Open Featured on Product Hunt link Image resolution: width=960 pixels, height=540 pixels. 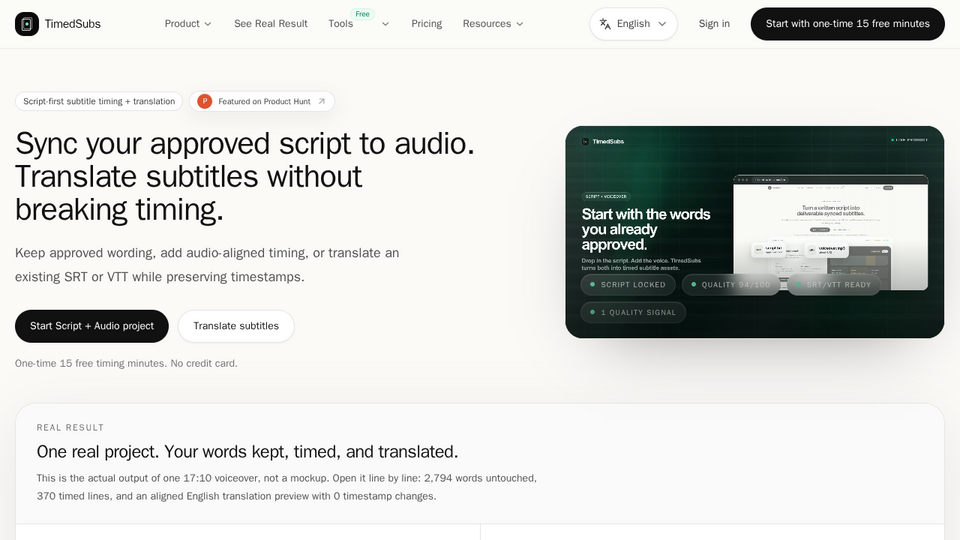pos(262,102)
